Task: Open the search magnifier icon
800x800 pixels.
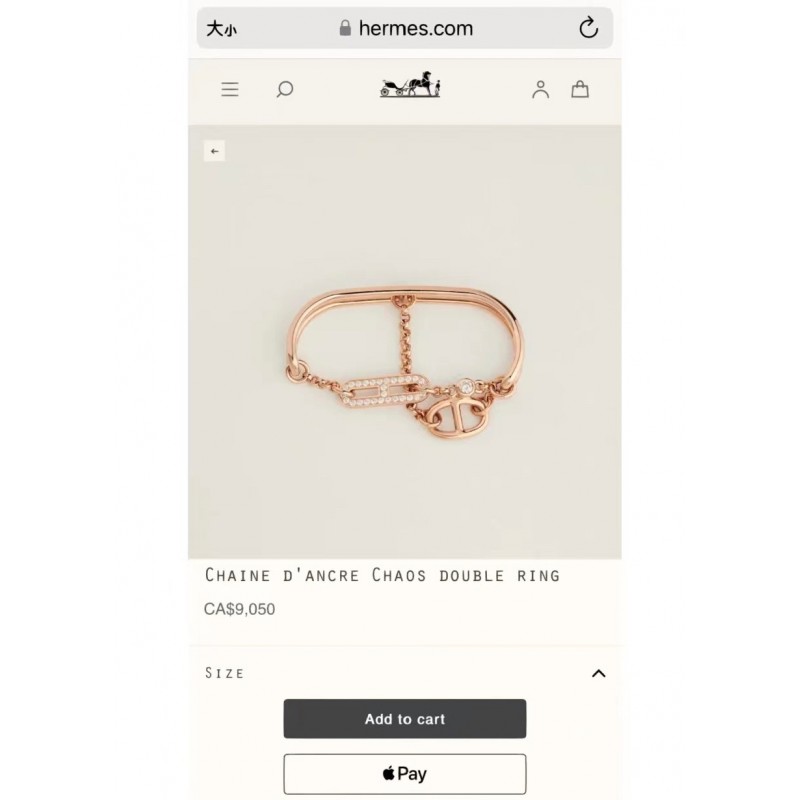Action: [285, 89]
